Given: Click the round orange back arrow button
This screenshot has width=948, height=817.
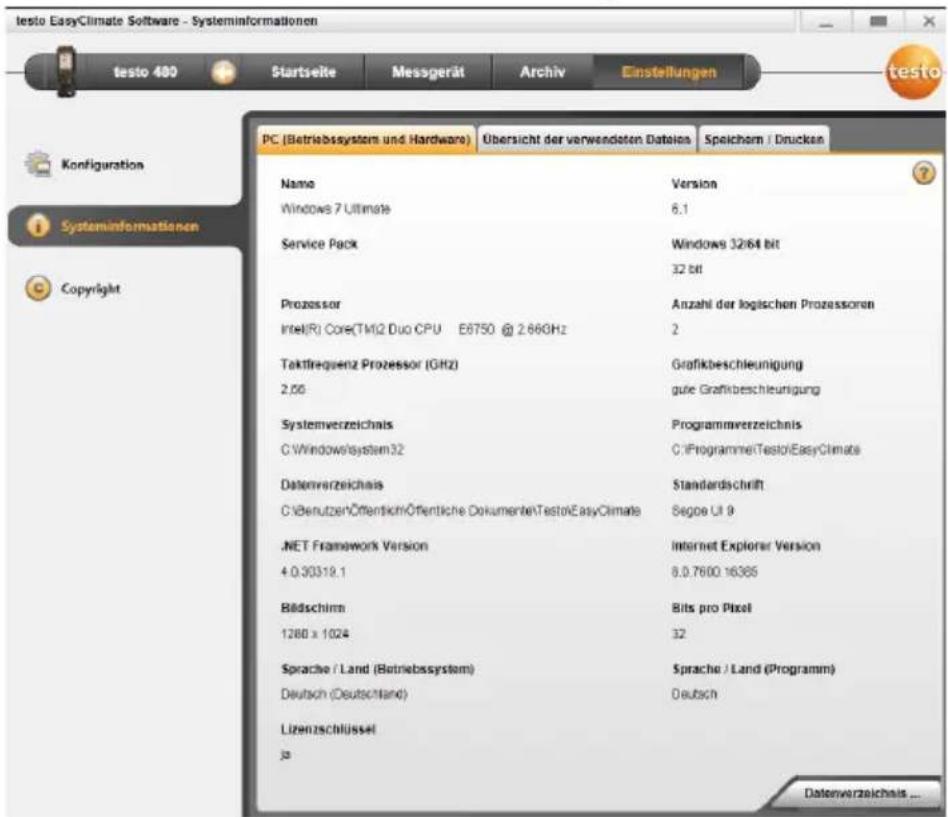Looking at the screenshot, I should coord(224,73).
